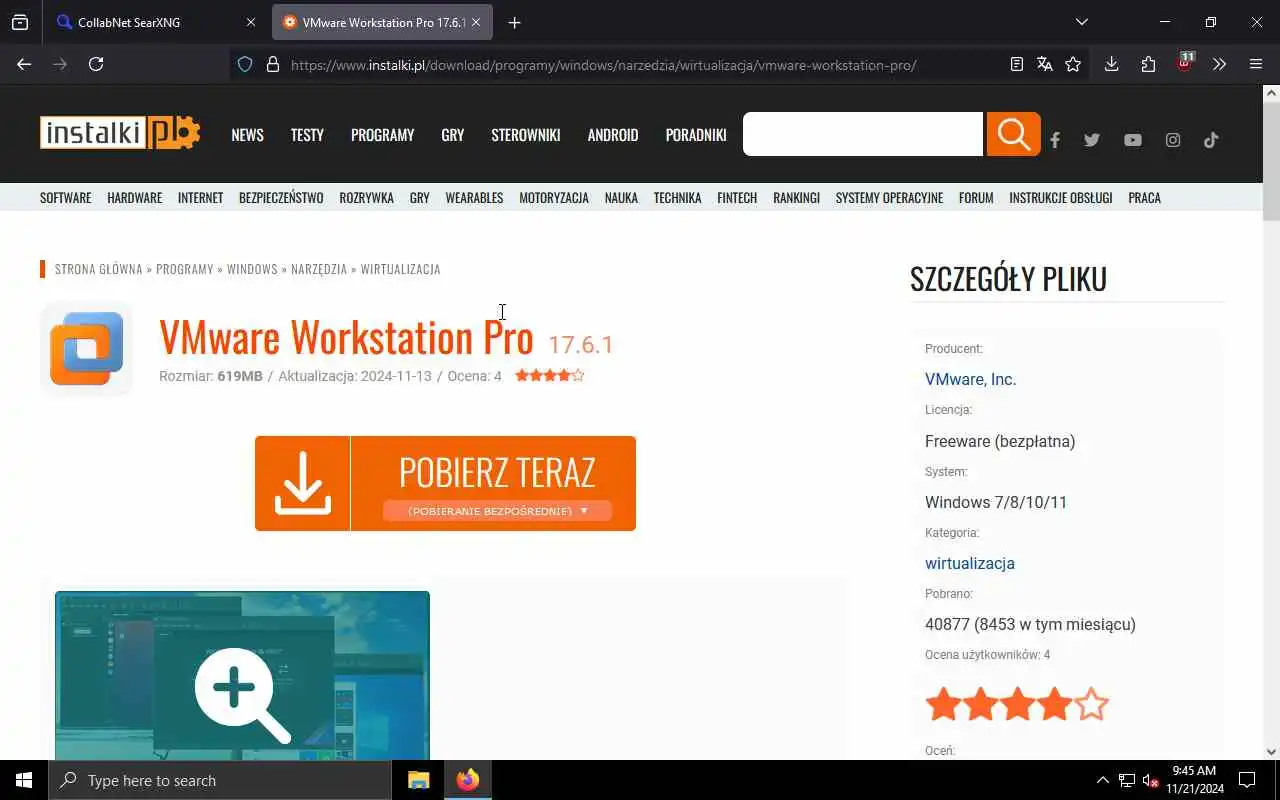This screenshot has width=1280, height=800.
Task: Open the ANDROID menu item
Action: point(613,135)
